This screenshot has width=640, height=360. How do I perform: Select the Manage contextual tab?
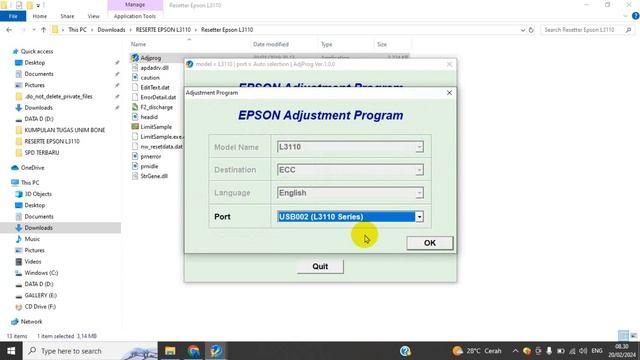135,5
